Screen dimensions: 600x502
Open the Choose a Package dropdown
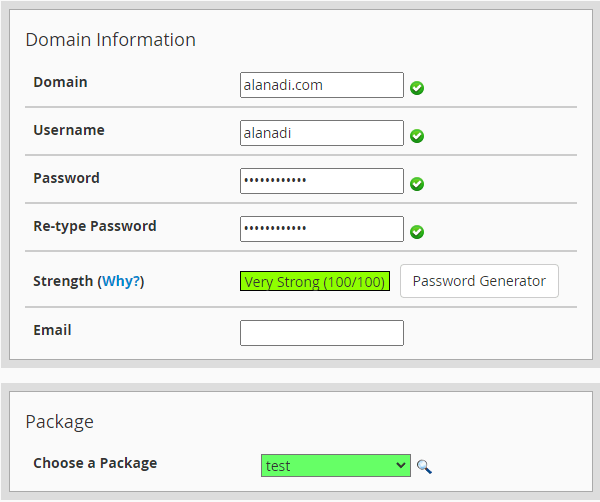point(336,466)
